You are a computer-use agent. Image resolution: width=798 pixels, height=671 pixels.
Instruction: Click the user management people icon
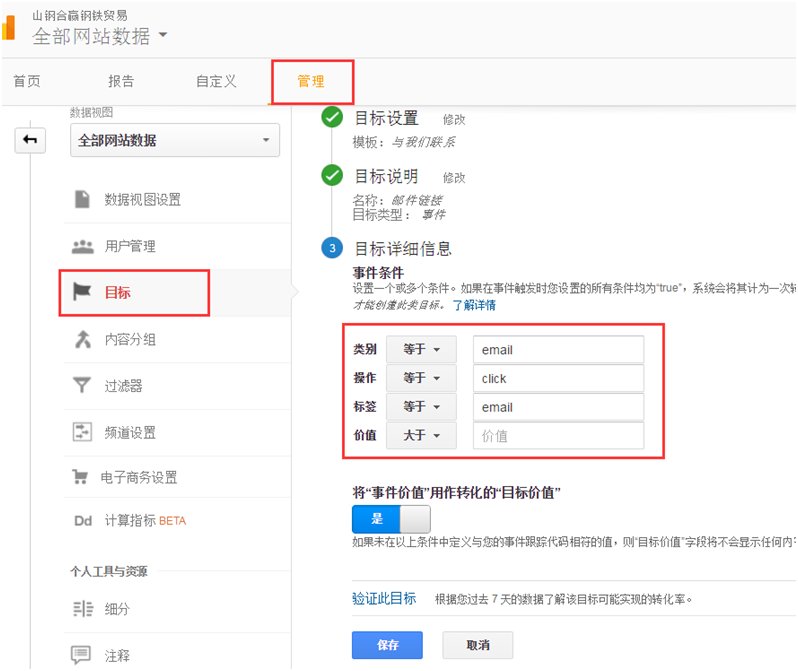(82, 246)
